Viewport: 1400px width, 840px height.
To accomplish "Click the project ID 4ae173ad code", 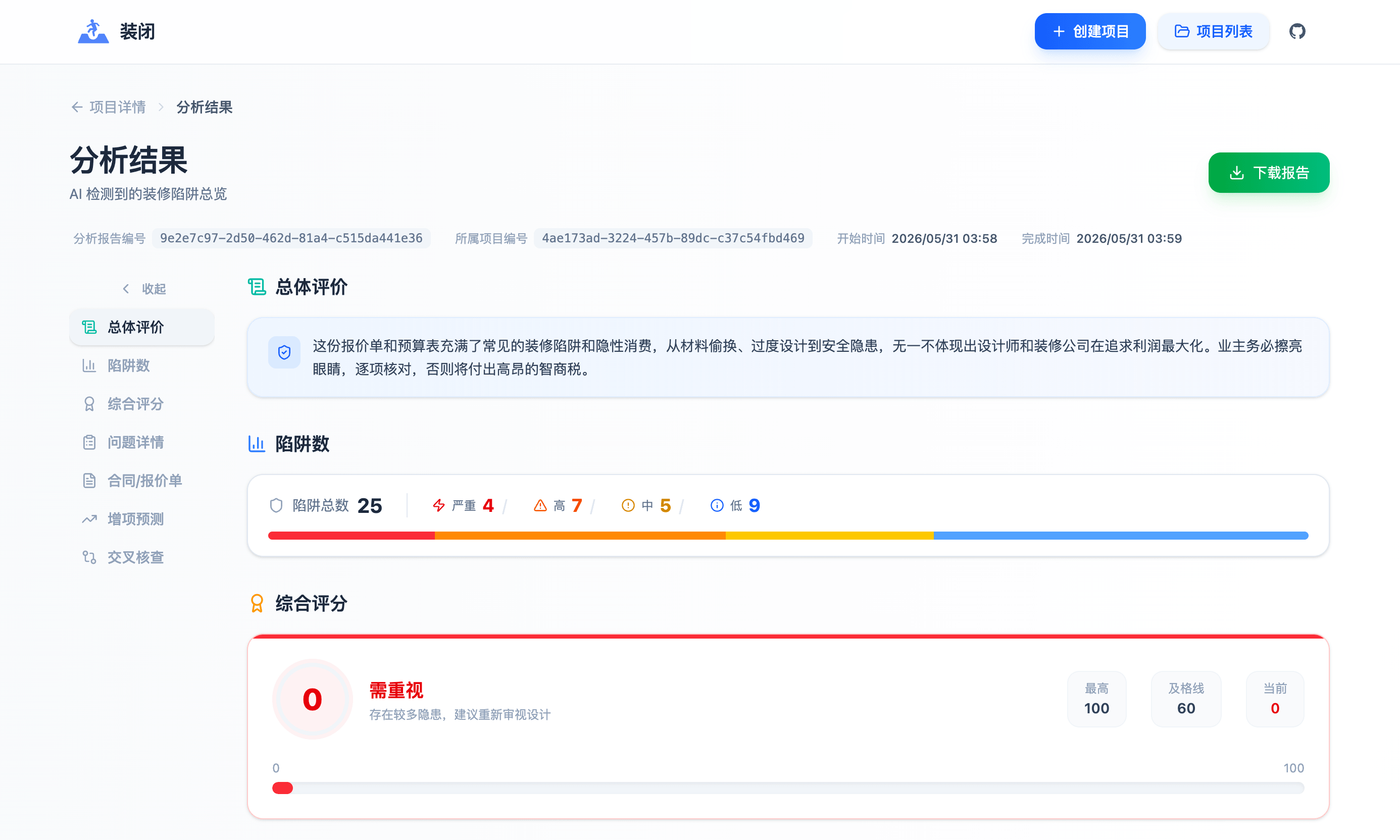I will click(x=673, y=238).
